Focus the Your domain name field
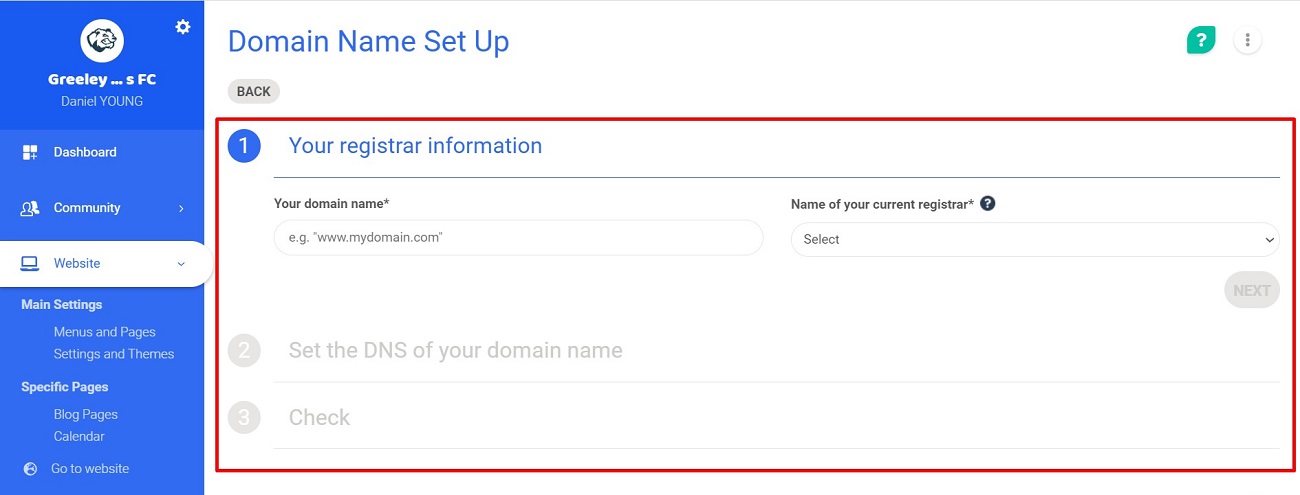 click(x=518, y=238)
